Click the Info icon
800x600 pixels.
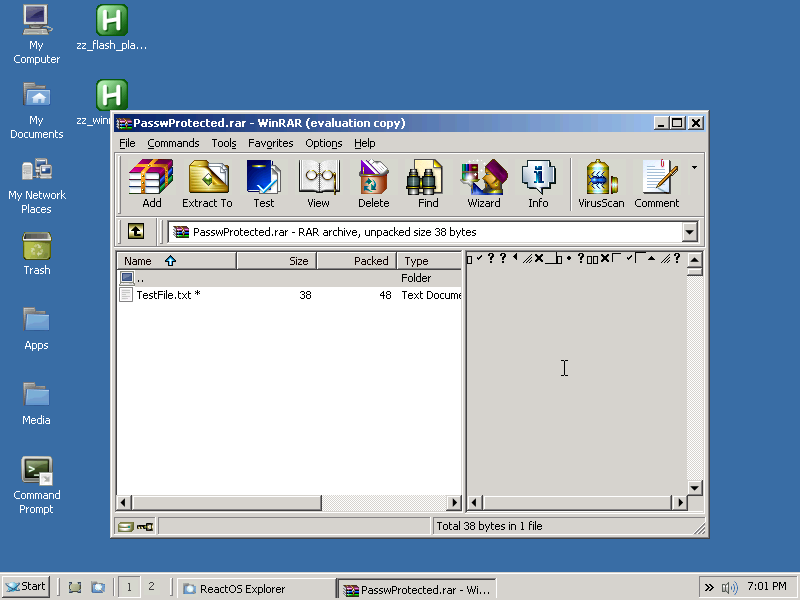click(x=539, y=184)
